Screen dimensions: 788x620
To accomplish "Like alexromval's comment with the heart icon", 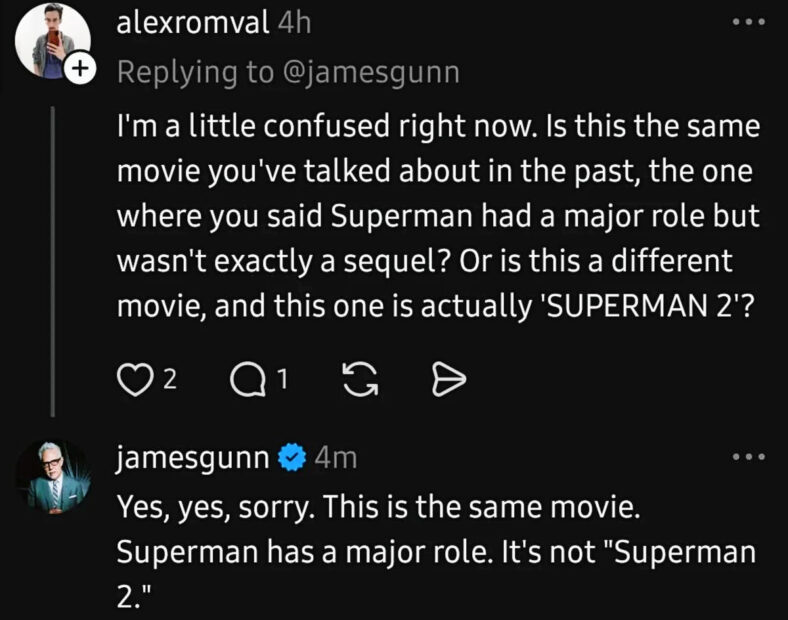I will point(133,378).
